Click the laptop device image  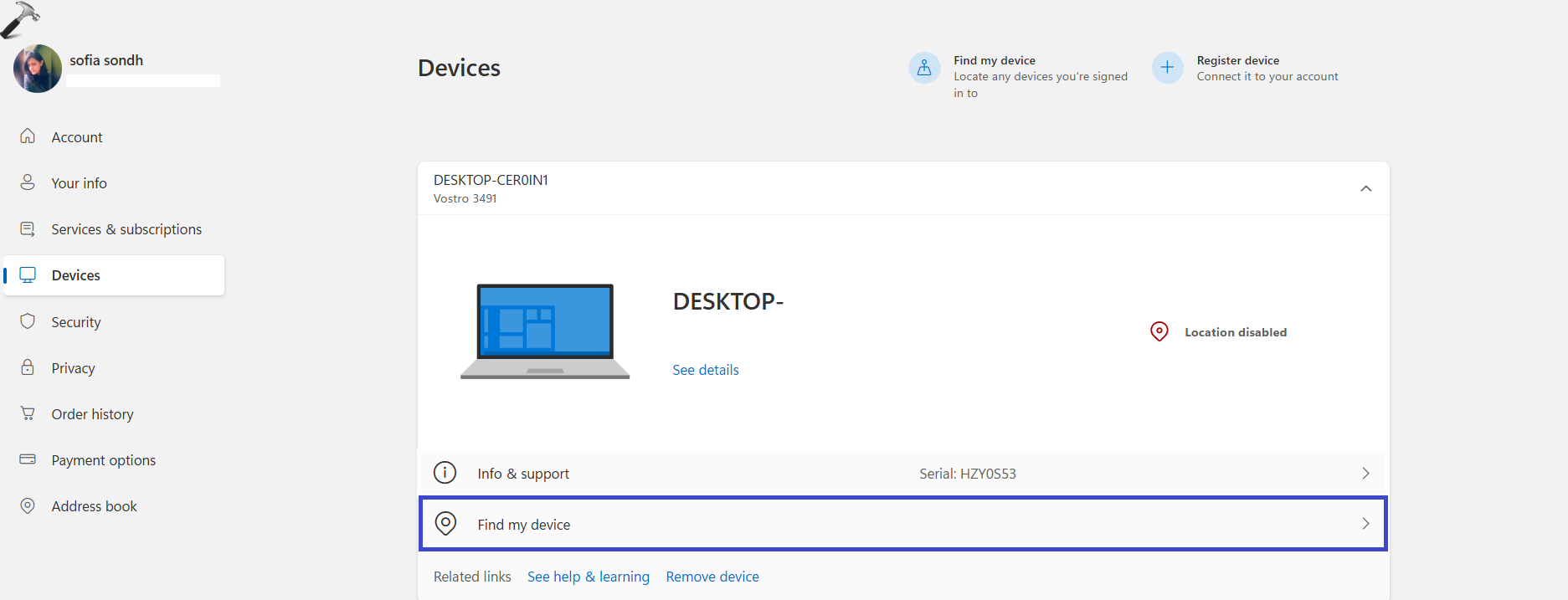[x=545, y=331]
